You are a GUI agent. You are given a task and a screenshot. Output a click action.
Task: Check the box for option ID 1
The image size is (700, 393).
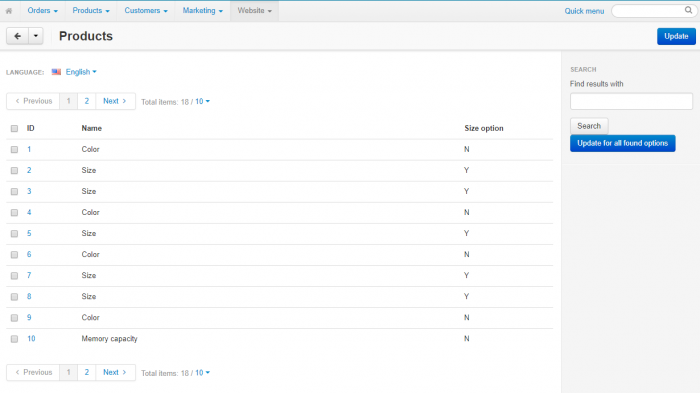tap(14, 150)
